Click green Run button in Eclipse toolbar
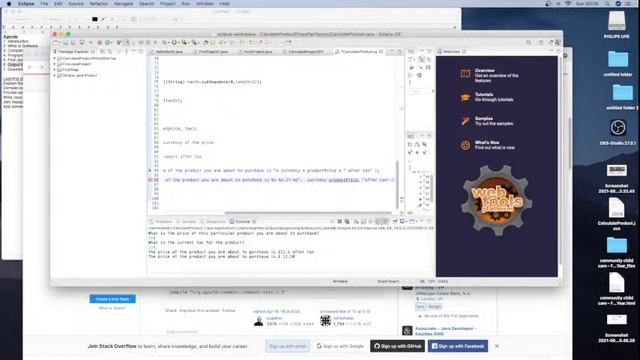640x360 pixels. click(174, 42)
